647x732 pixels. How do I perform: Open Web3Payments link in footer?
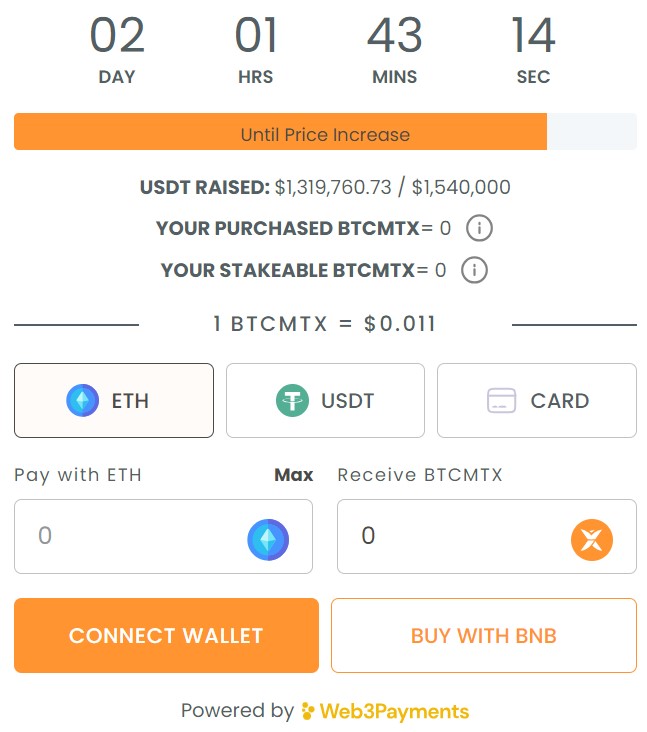(385, 711)
